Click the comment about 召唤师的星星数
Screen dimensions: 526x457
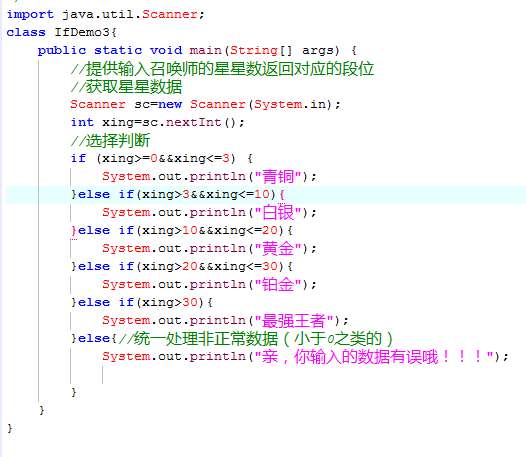pyautogui.click(x=222, y=69)
